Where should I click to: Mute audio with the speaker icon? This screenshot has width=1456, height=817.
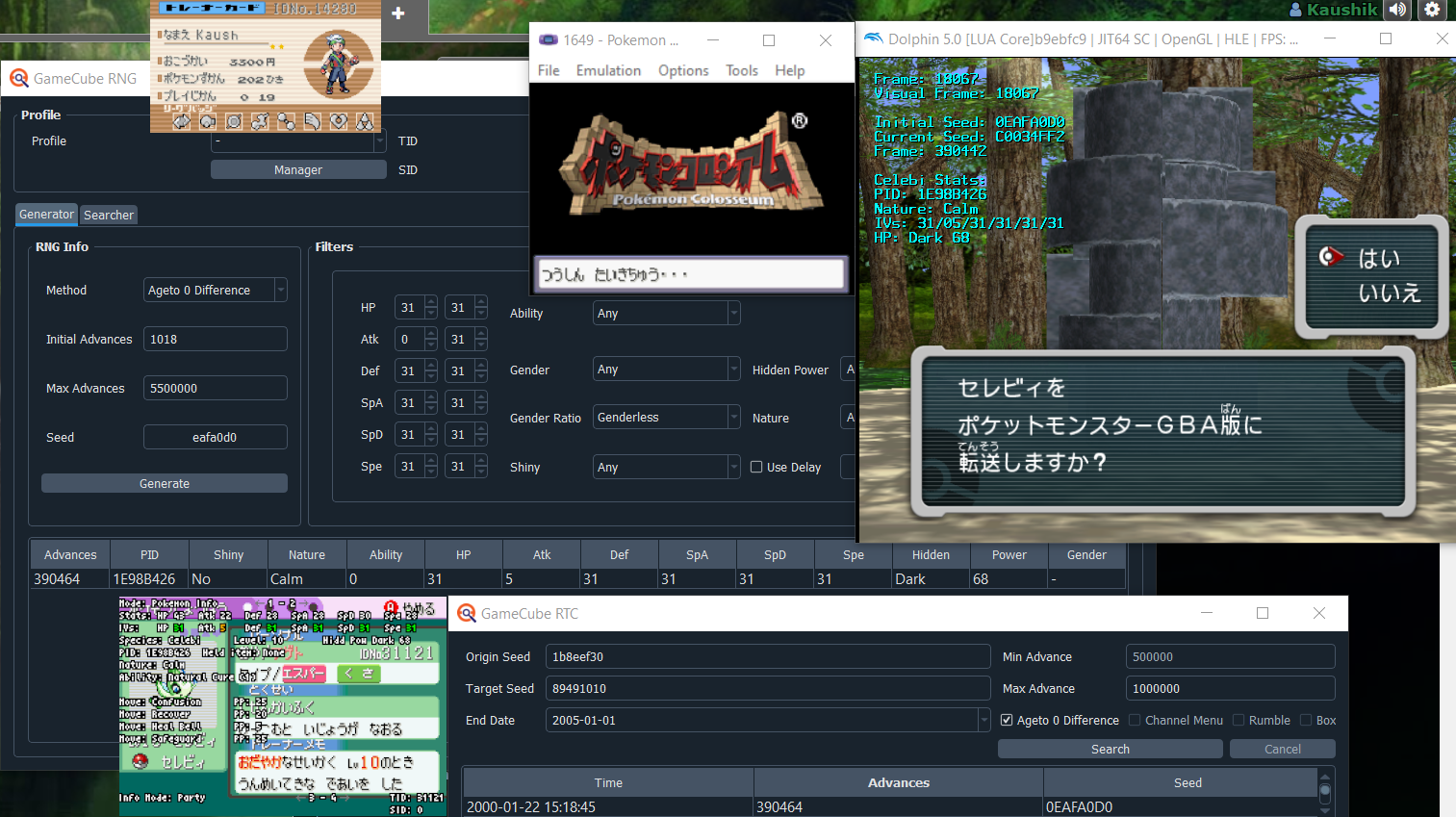[1398, 10]
